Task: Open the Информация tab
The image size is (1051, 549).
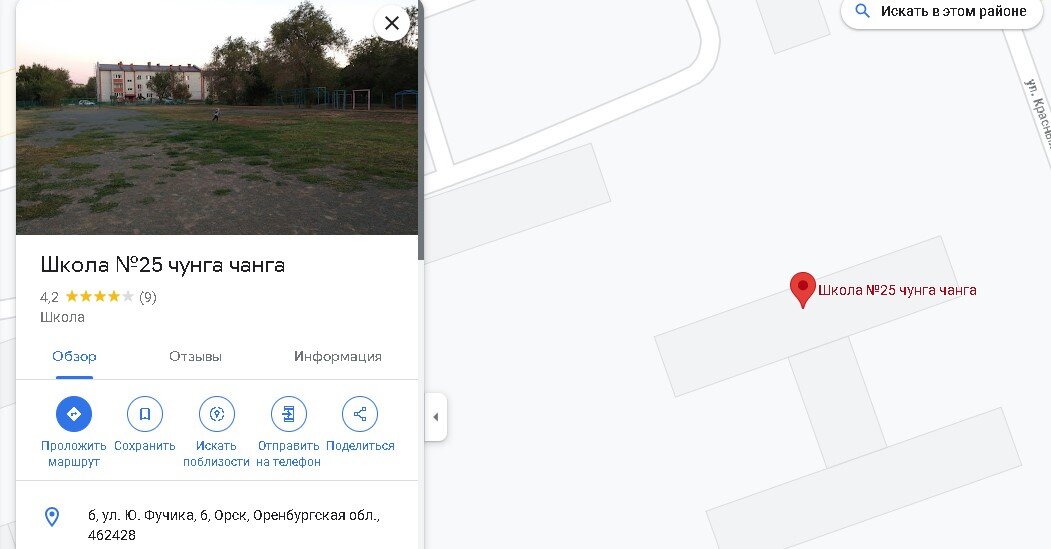Action: tap(338, 357)
